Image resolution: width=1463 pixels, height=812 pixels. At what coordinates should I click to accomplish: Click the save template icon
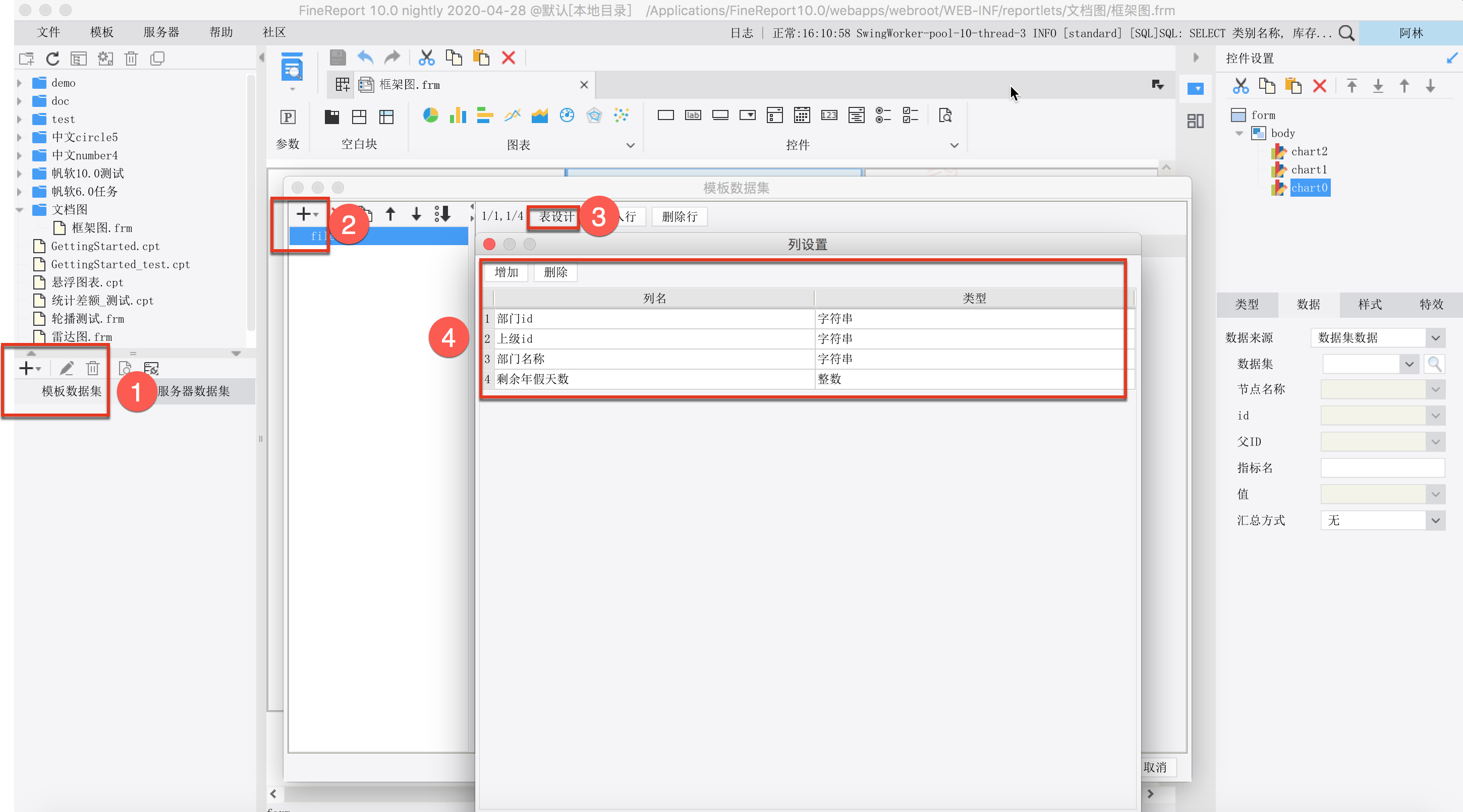337,57
